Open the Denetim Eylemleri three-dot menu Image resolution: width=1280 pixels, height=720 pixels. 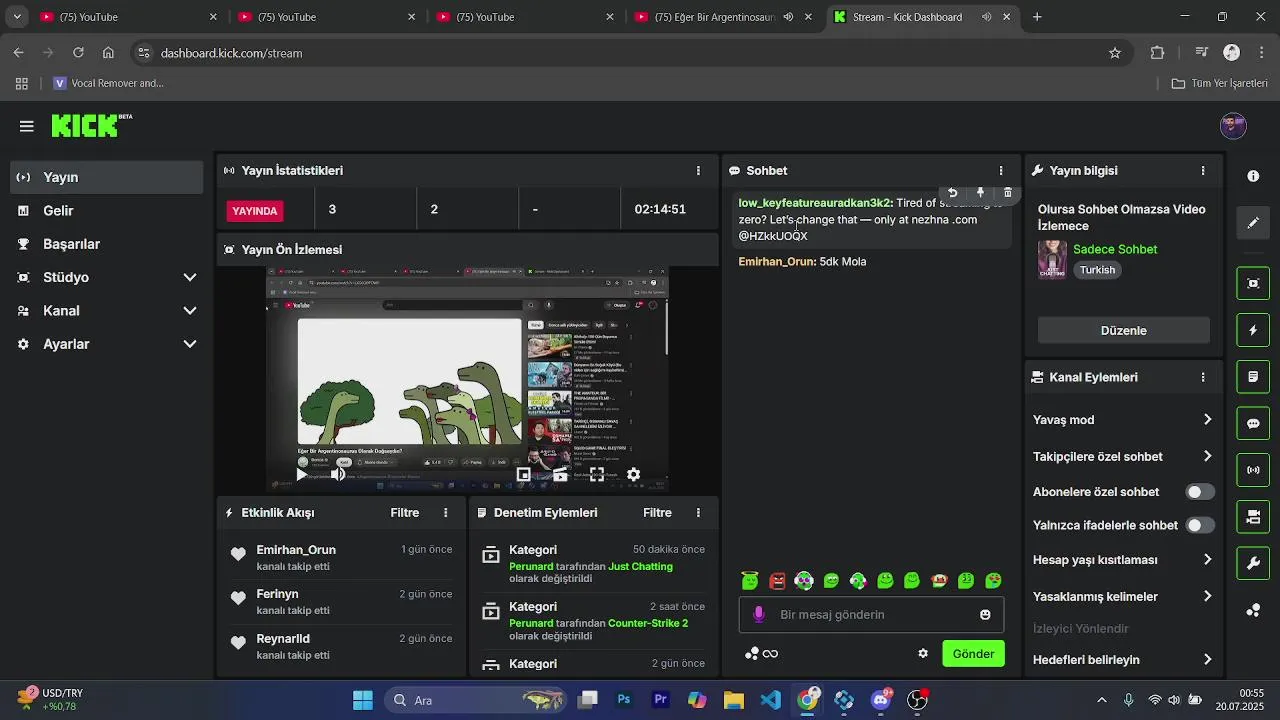click(x=698, y=513)
